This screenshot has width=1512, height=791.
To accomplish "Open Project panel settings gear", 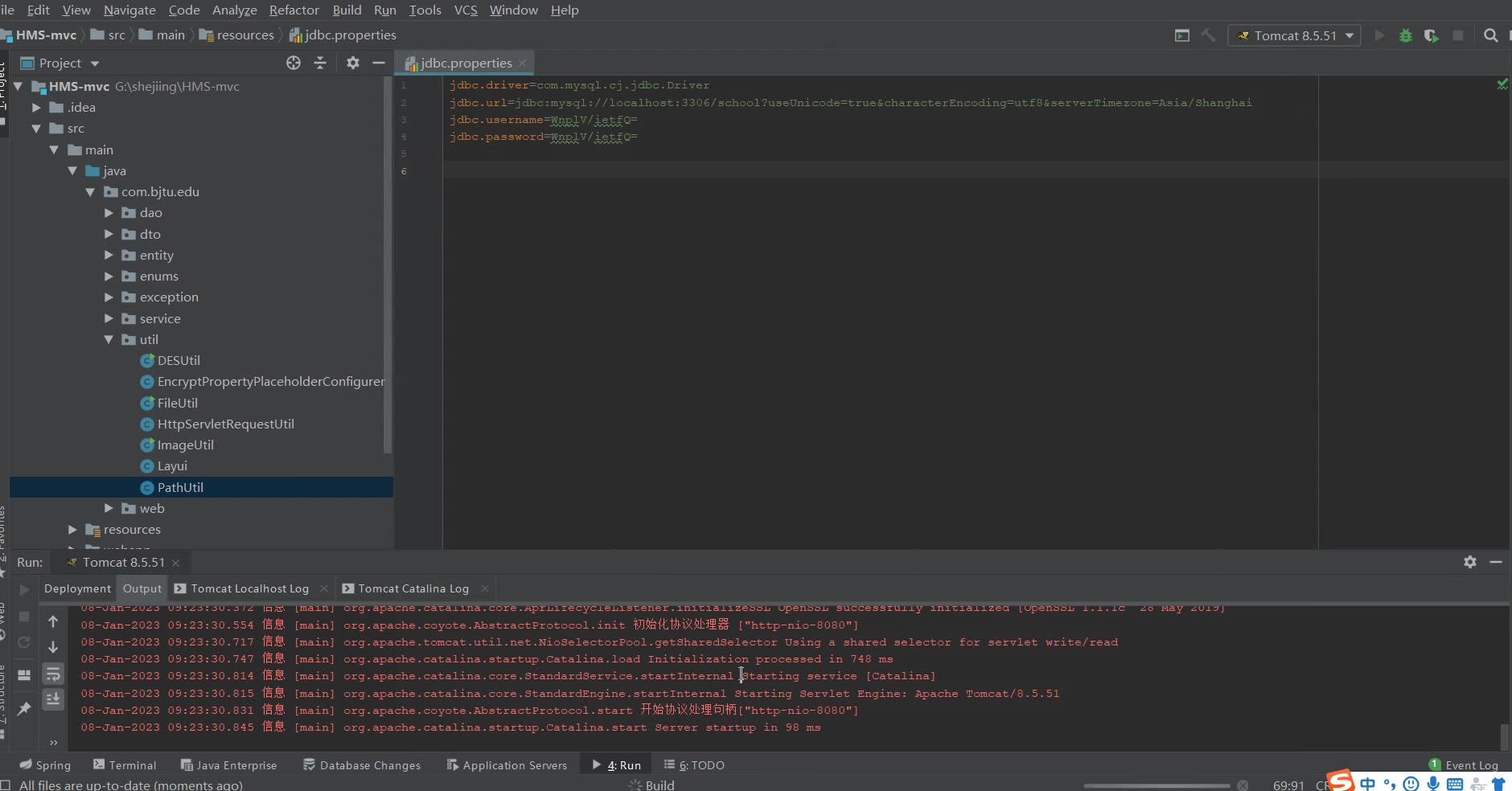I will (x=352, y=63).
